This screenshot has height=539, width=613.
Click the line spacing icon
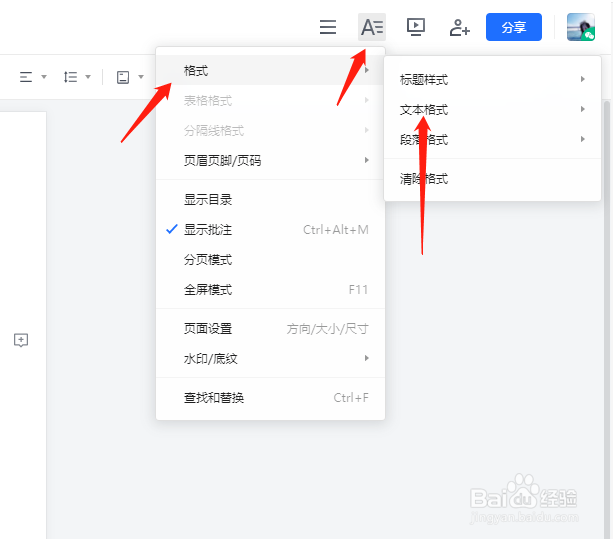click(70, 77)
